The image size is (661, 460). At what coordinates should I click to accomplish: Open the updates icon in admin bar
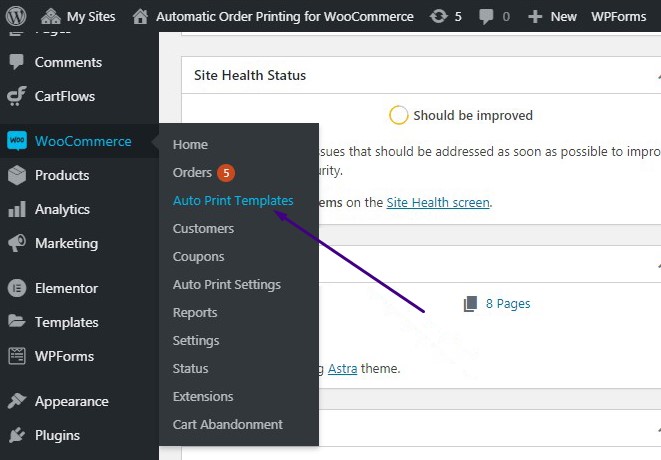point(438,16)
